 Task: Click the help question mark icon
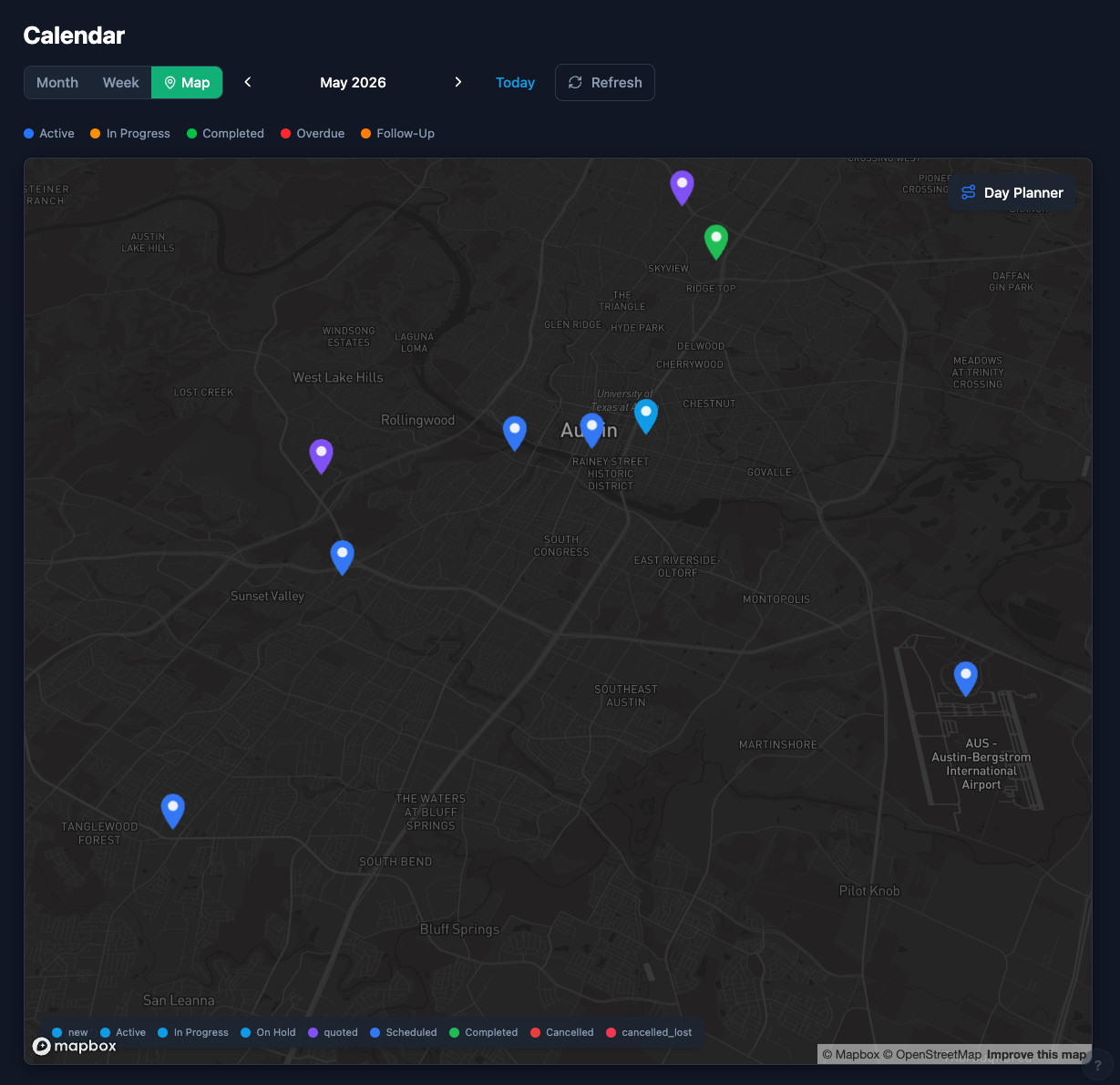[x=1097, y=1065]
